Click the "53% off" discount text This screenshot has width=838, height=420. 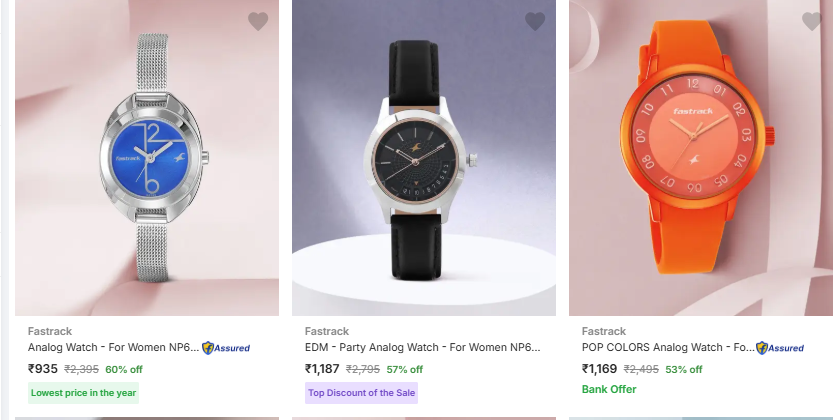(x=683, y=370)
